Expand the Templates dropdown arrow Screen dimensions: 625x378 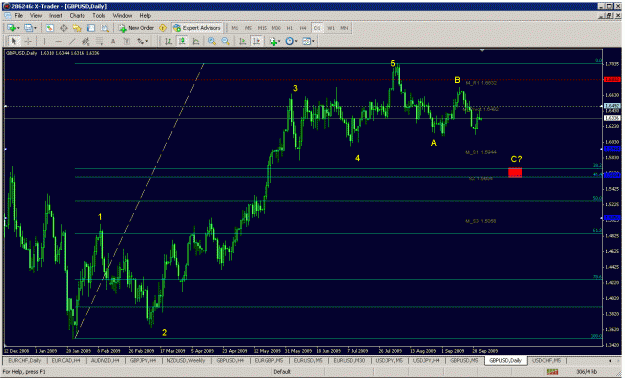click(313, 41)
